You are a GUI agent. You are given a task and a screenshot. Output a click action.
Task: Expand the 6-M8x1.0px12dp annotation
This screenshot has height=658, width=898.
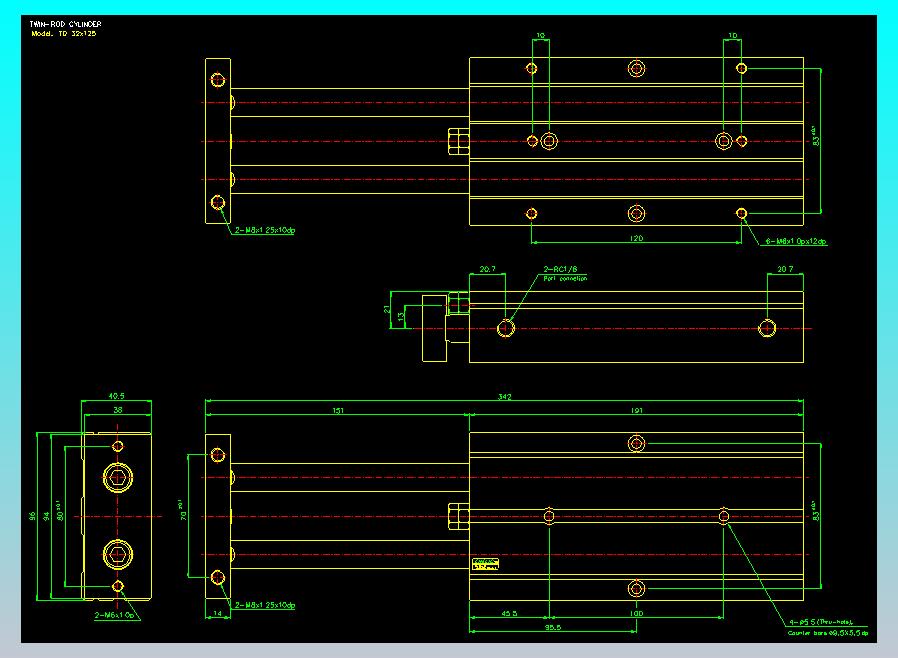[795, 240]
